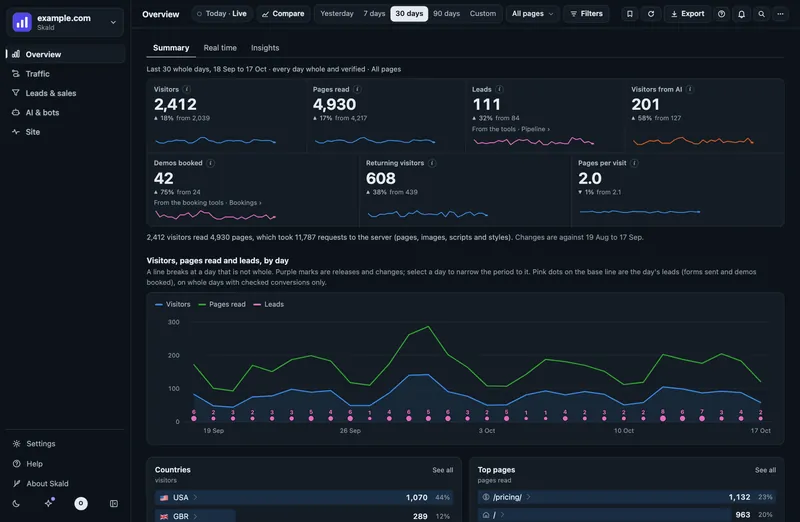This screenshot has height=522, width=800.
Task: Open notifications bell icon
Action: pyautogui.click(x=741, y=14)
